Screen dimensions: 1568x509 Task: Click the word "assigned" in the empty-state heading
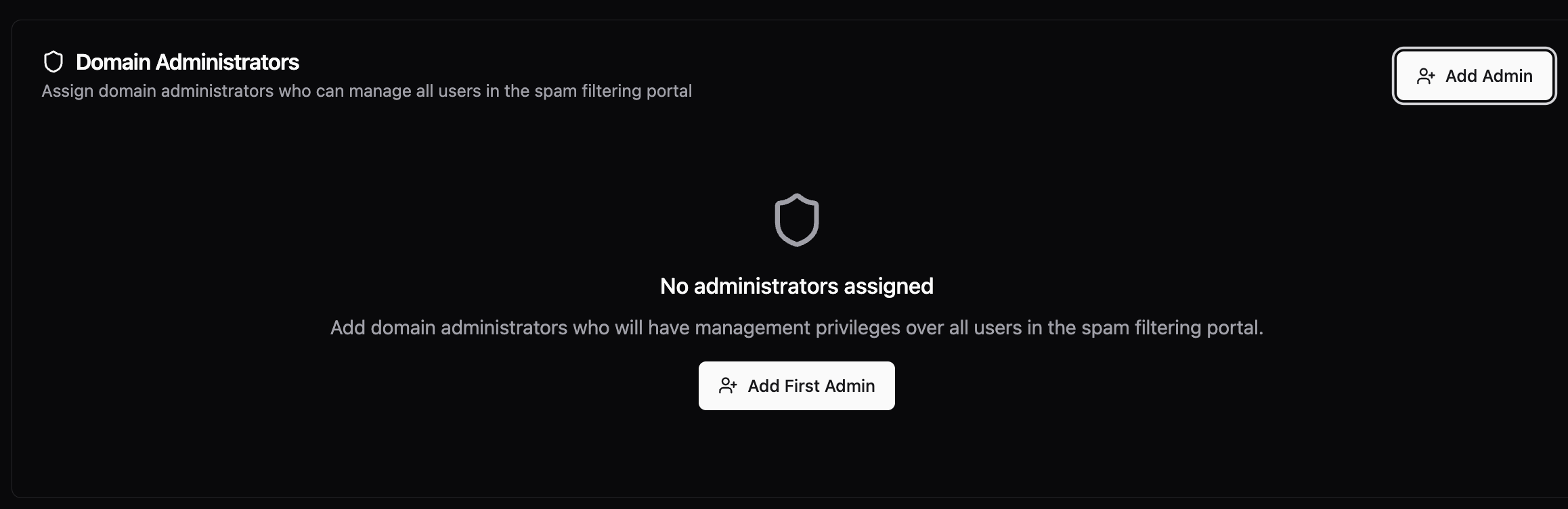pos(888,286)
